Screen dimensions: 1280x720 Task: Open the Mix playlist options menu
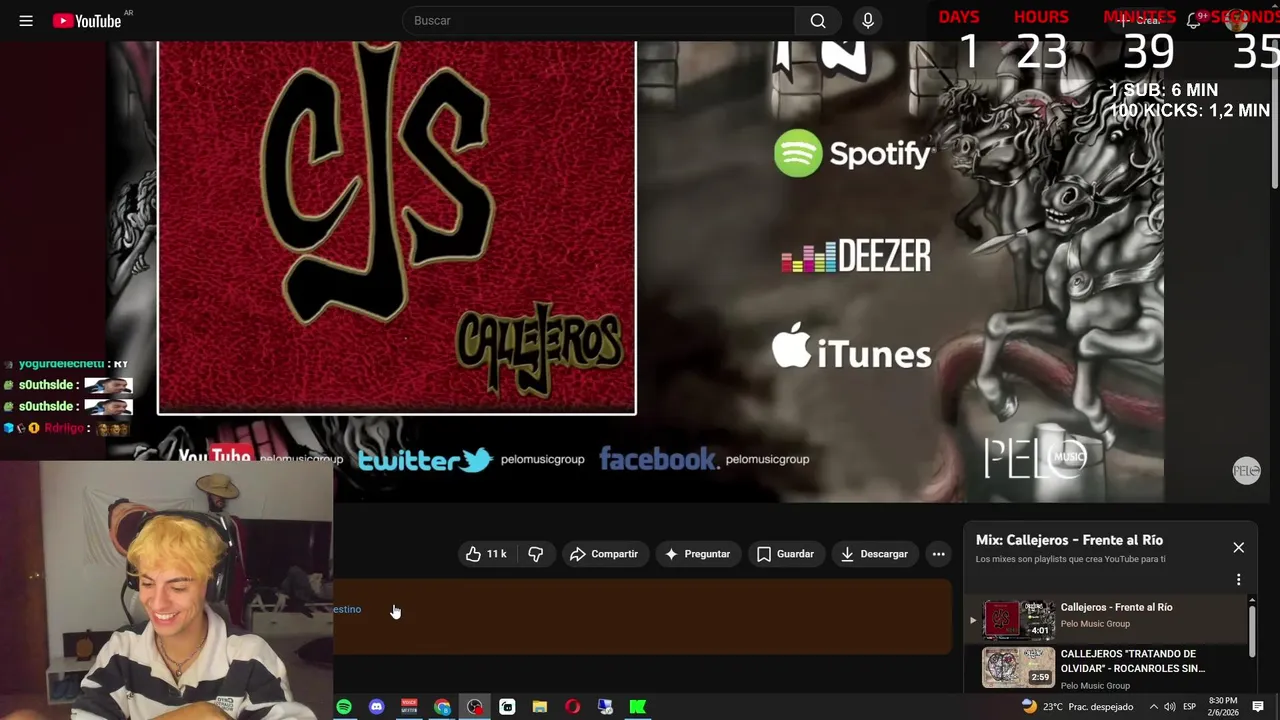tap(1238, 580)
